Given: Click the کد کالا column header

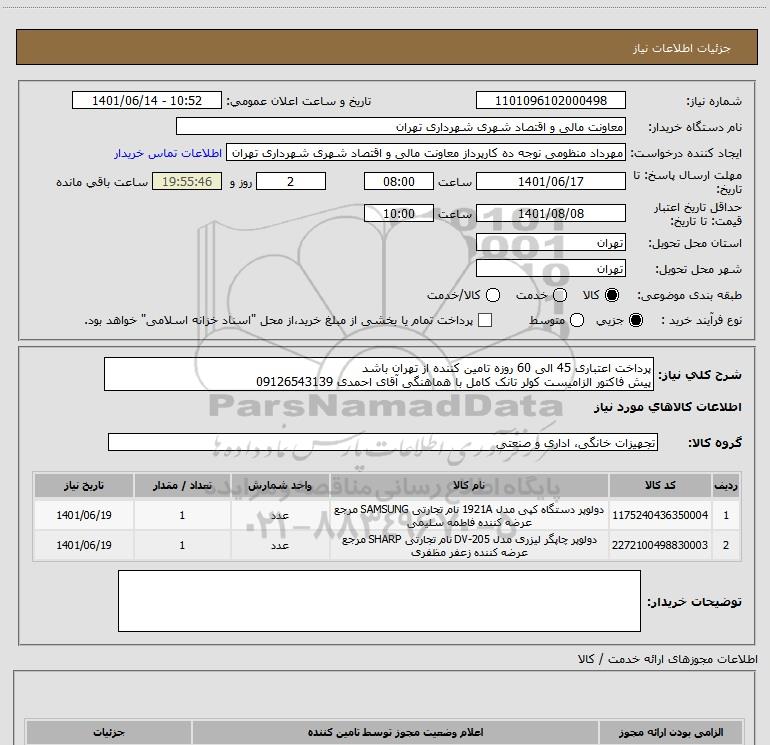Looking at the screenshot, I should (x=660, y=485).
